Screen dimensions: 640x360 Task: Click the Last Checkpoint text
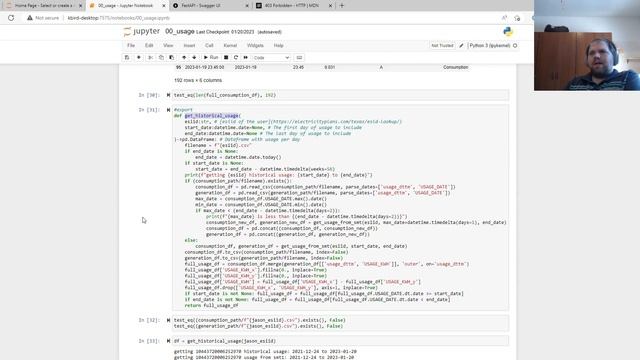[225, 32]
